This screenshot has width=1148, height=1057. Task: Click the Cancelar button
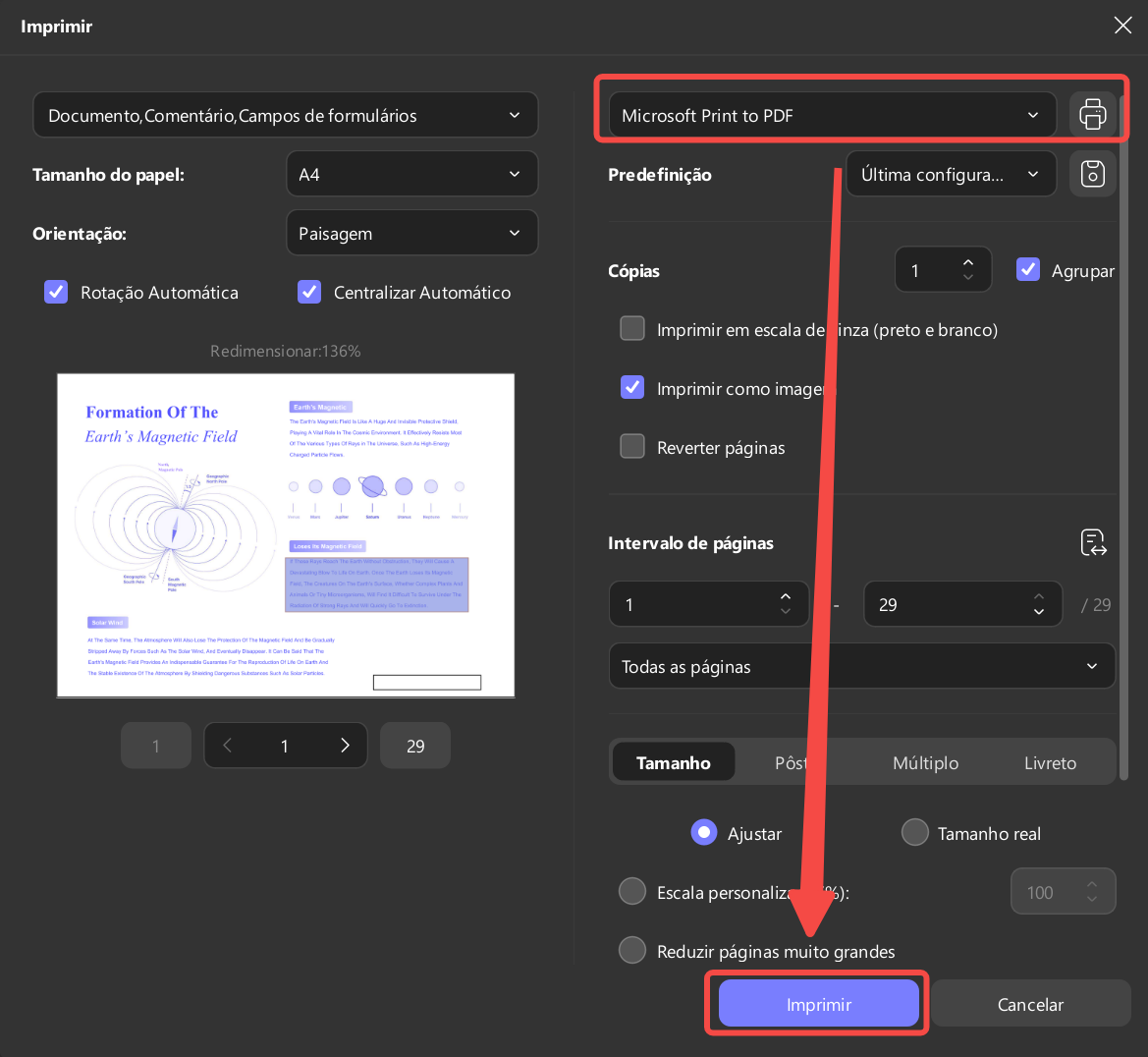tap(1030, 1004)
